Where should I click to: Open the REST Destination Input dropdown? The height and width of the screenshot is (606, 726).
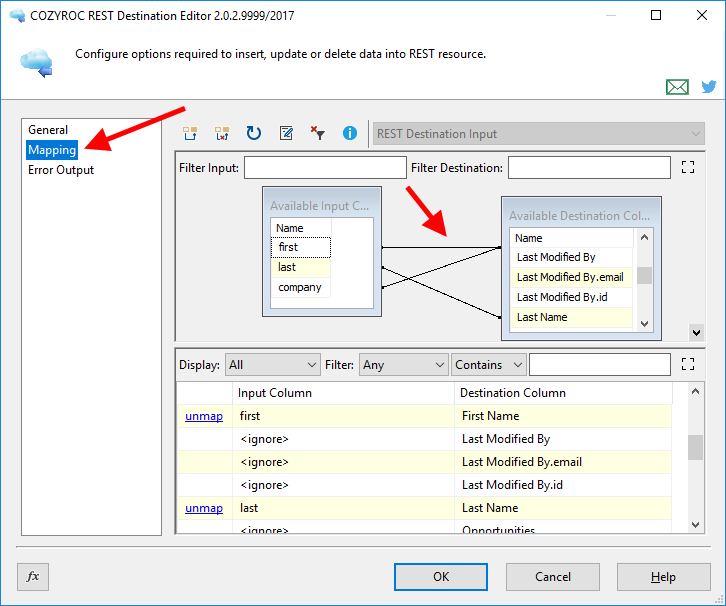pyautogui.click(x=538, y=134)
